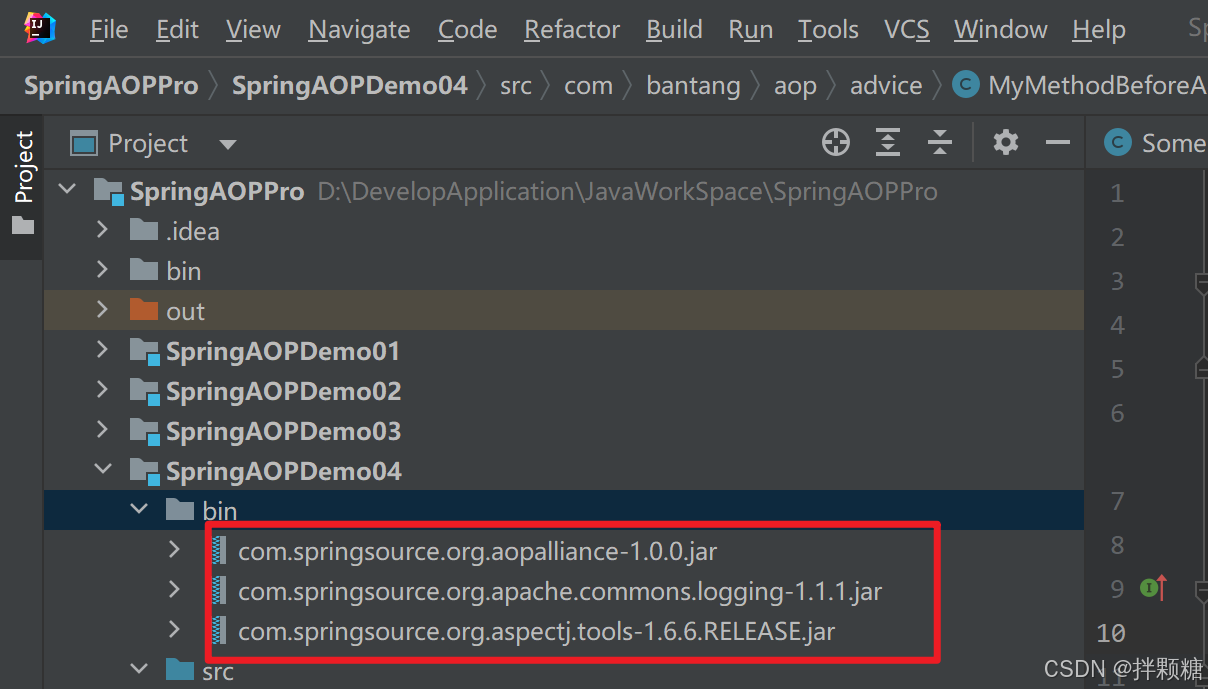
Task: Expand the top-level bin folder
Action: coord(102,269)
